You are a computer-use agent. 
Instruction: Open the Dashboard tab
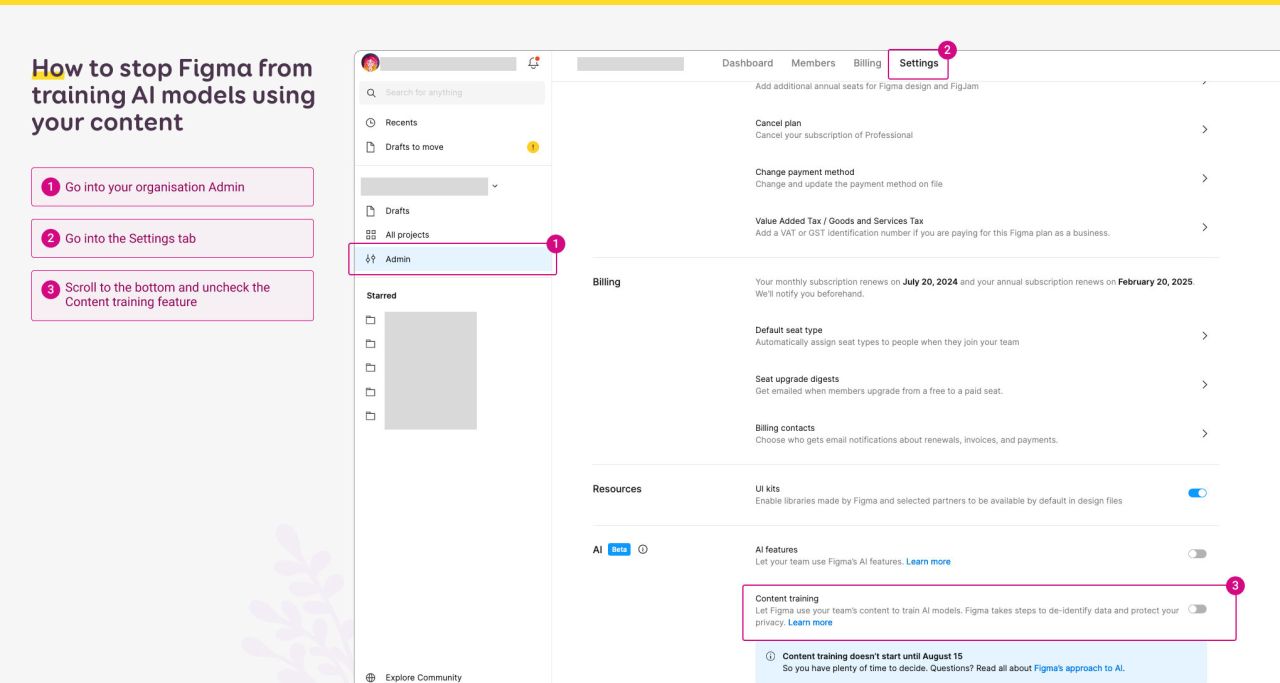click(x=747, y=62)
